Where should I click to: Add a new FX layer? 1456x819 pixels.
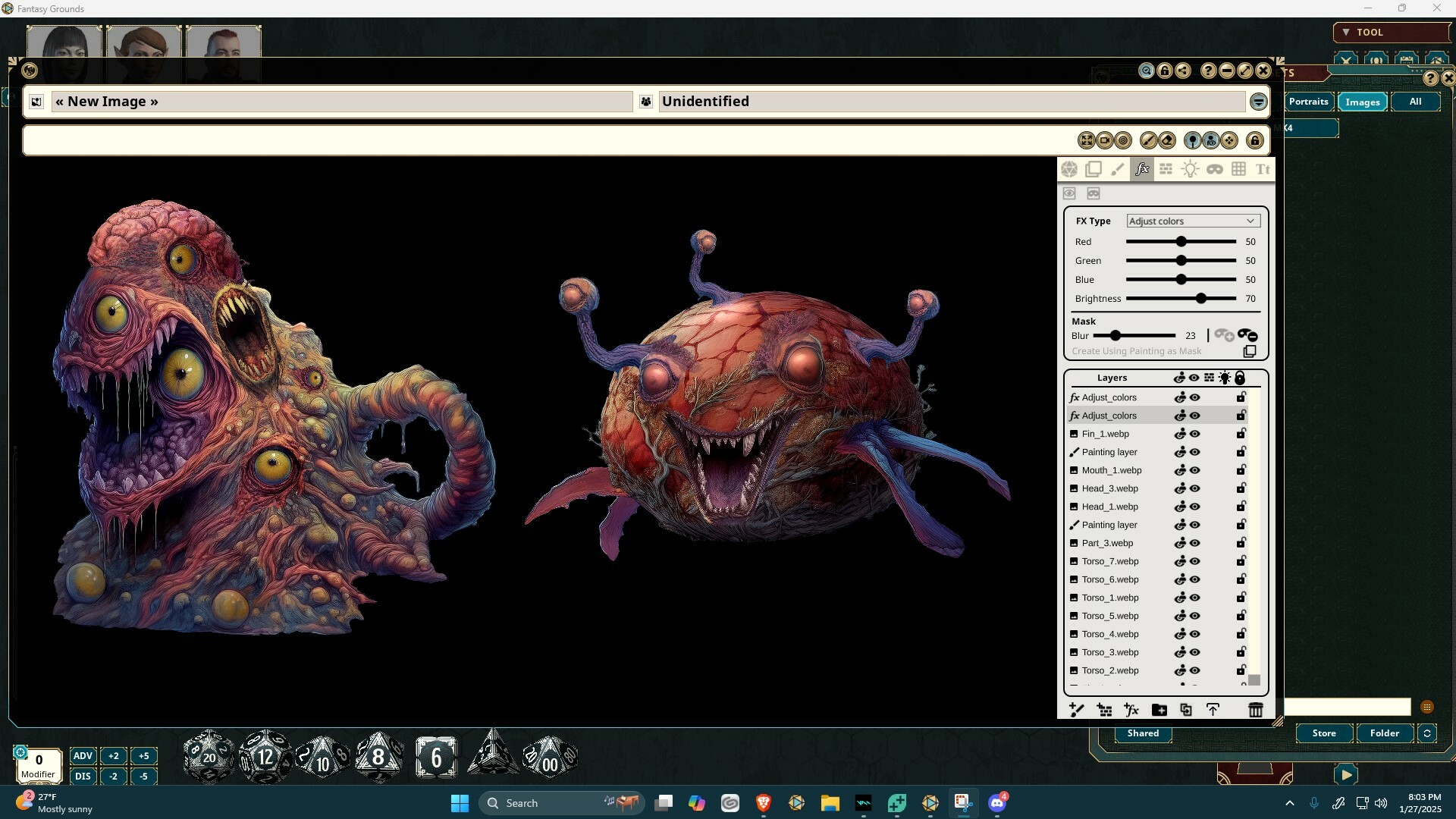[1131, 710]
